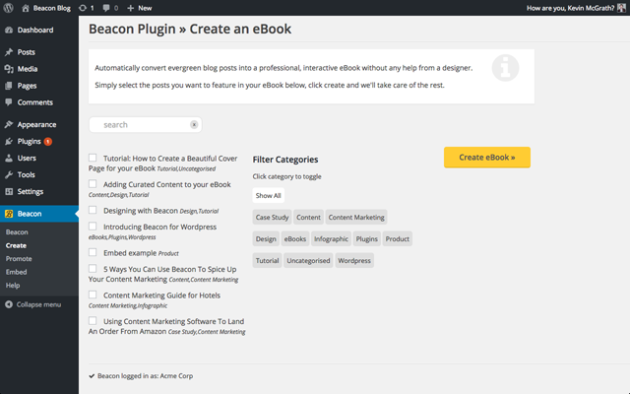Click the Filter Categories heading
This screenshot has width=630, height=394.
click(285, 159)
